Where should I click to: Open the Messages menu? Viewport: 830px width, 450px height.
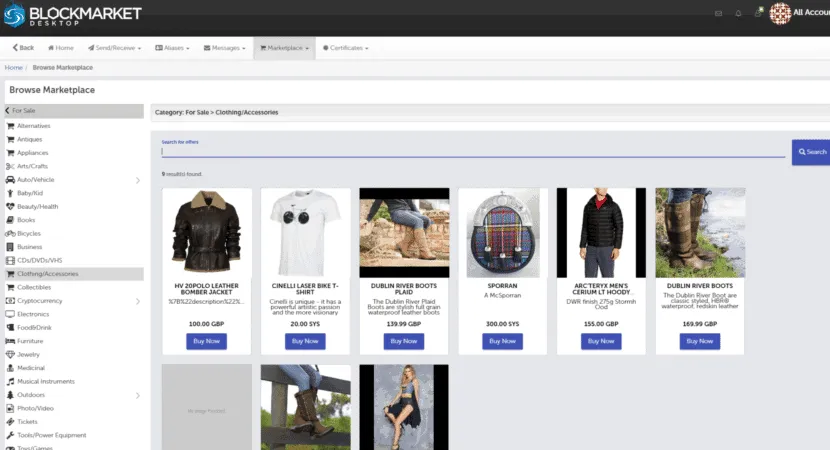(224, 48)
